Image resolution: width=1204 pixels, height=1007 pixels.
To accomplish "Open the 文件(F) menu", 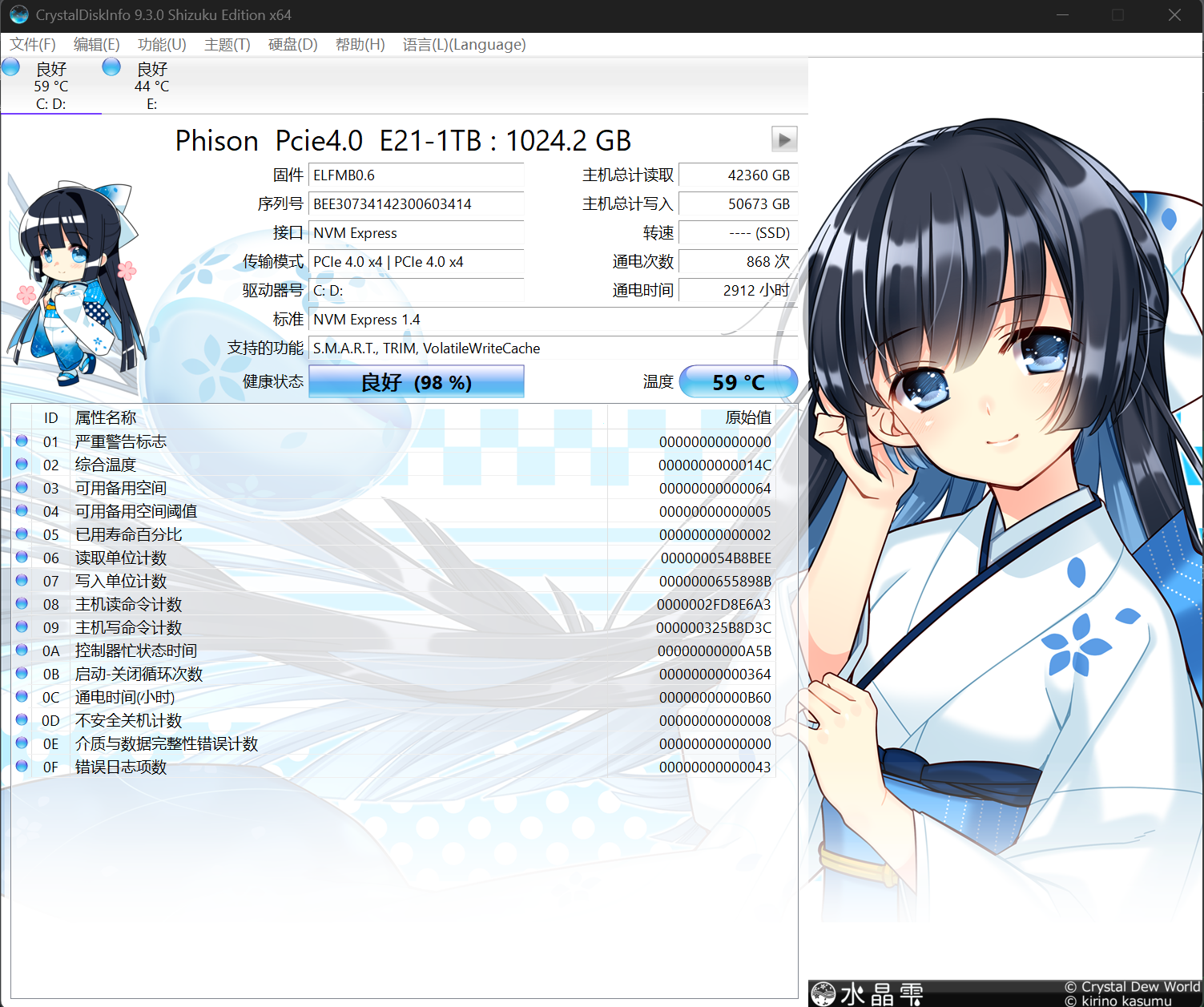I will click(x=33, y=45).
